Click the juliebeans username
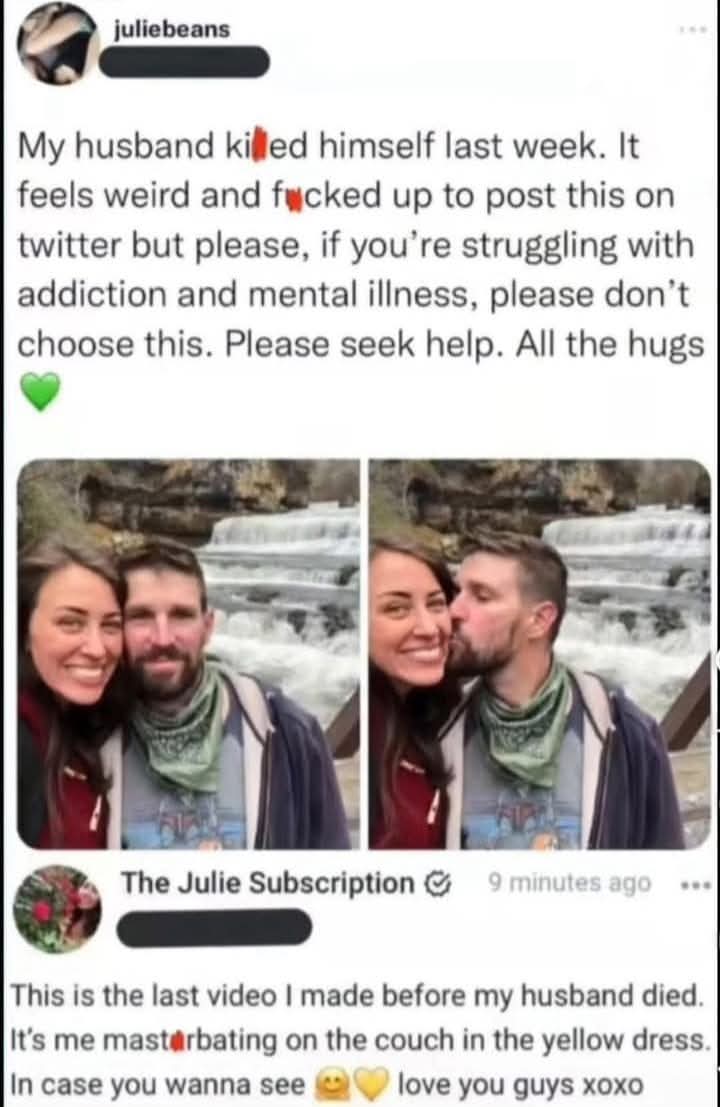This screenshot has height=1107, width=720. [x=172, y=29]
